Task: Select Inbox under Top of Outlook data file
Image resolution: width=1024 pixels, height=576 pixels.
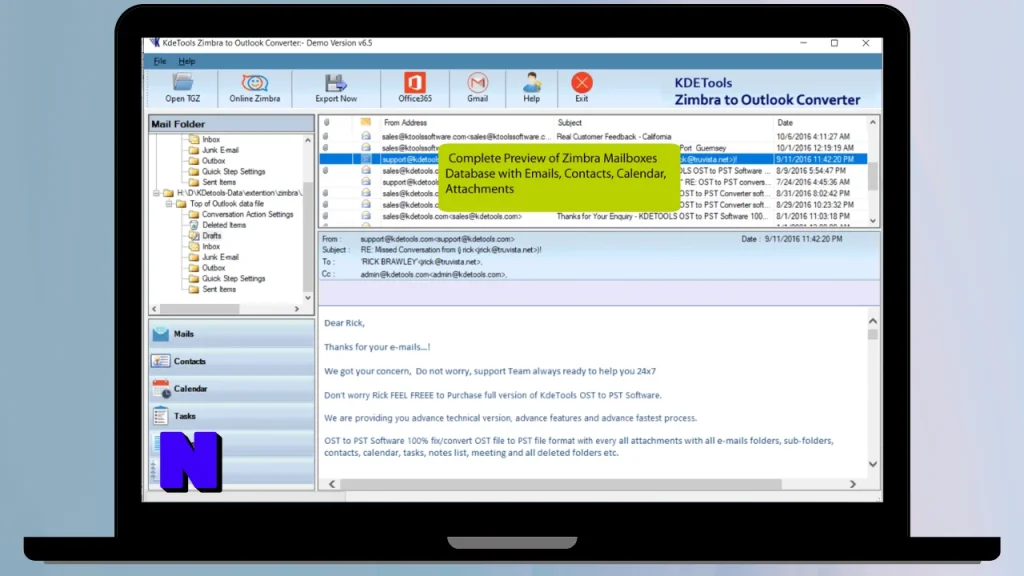Action: pyautogui.click(x=211, y=246)
